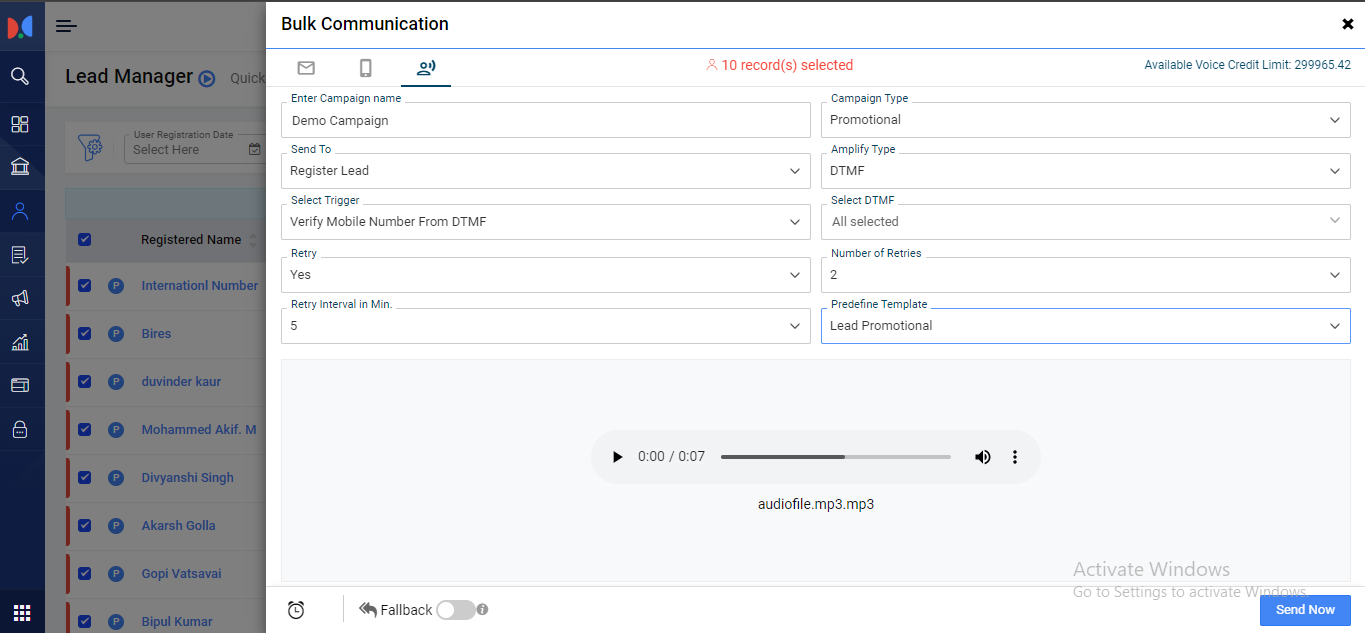Click the audio progress seek bar
Viewport: 1365px width, 633px height.
[835, 457]
